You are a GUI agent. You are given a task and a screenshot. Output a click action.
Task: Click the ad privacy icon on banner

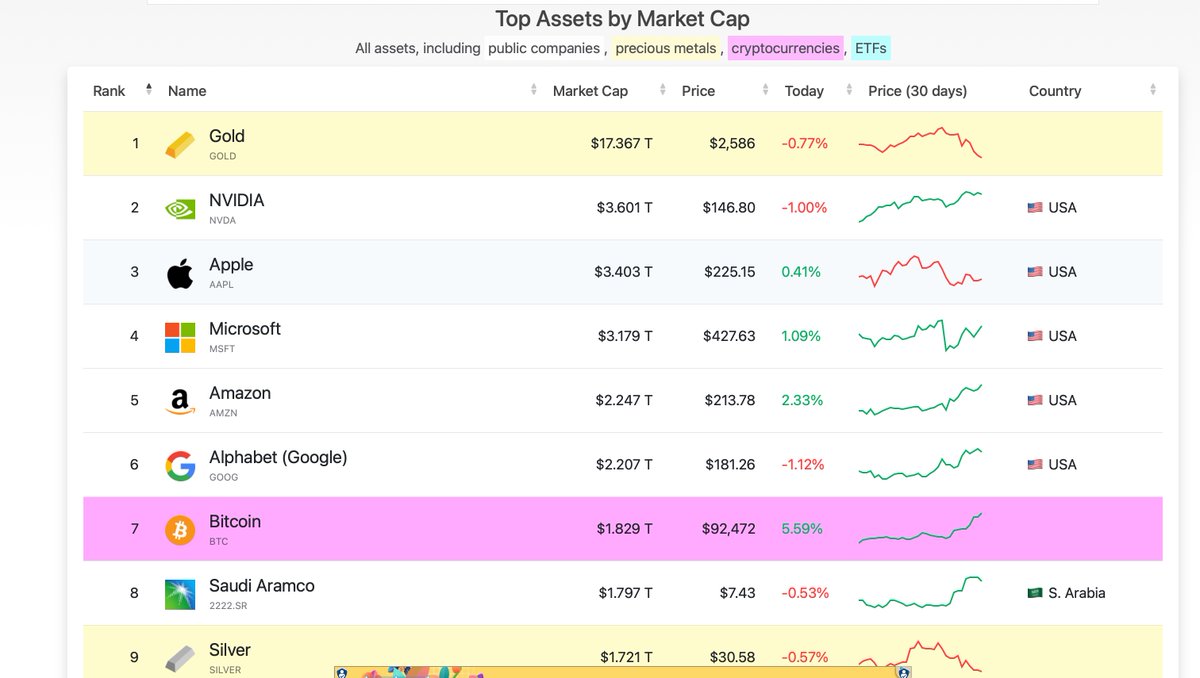click(x=906, y=671)
